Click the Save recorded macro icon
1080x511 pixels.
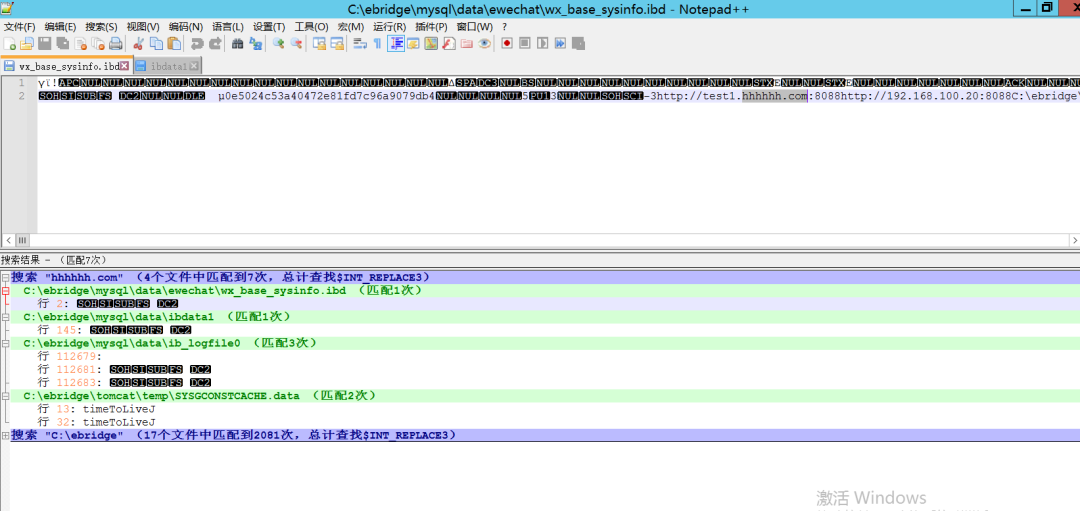click(x=579, y=43)
